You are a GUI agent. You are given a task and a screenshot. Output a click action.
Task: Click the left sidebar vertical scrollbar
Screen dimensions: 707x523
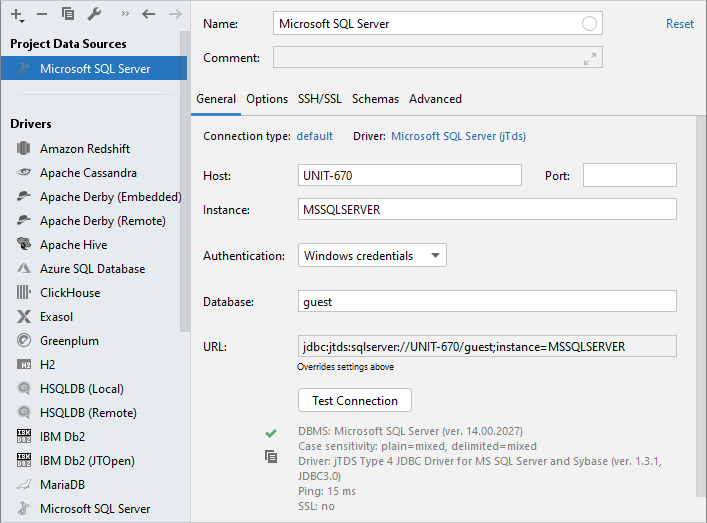[185, 180]
